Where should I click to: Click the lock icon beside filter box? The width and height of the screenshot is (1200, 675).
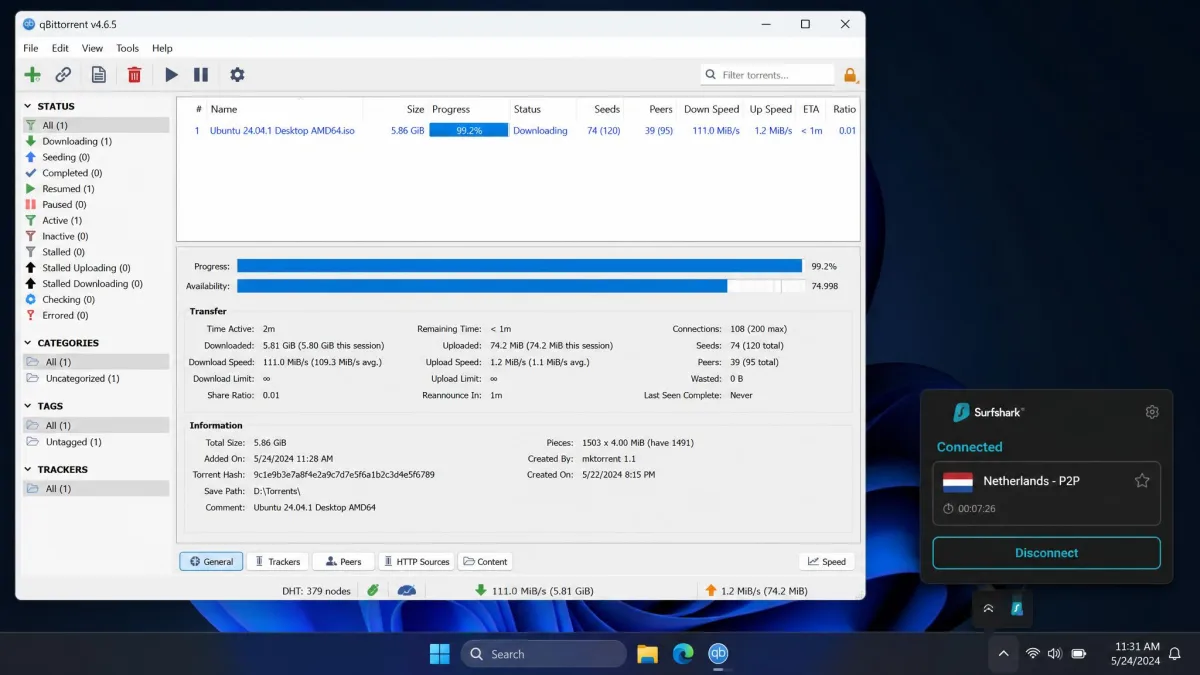click(x=850, y=75)
